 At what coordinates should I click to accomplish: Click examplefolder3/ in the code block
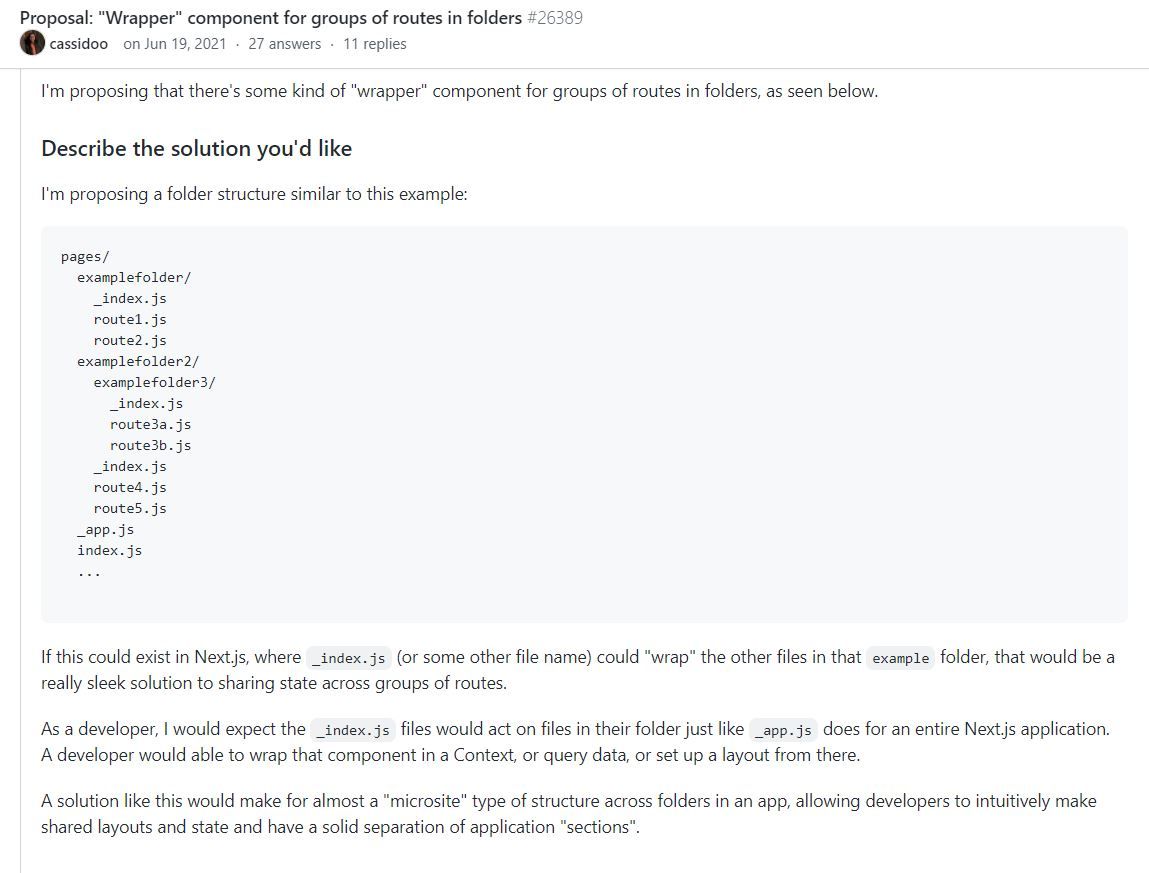[155, 383]
